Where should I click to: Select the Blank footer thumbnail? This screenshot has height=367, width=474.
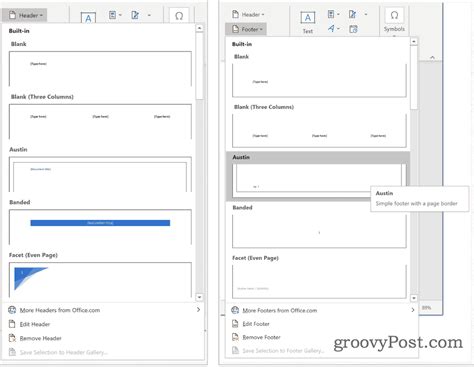319,80
